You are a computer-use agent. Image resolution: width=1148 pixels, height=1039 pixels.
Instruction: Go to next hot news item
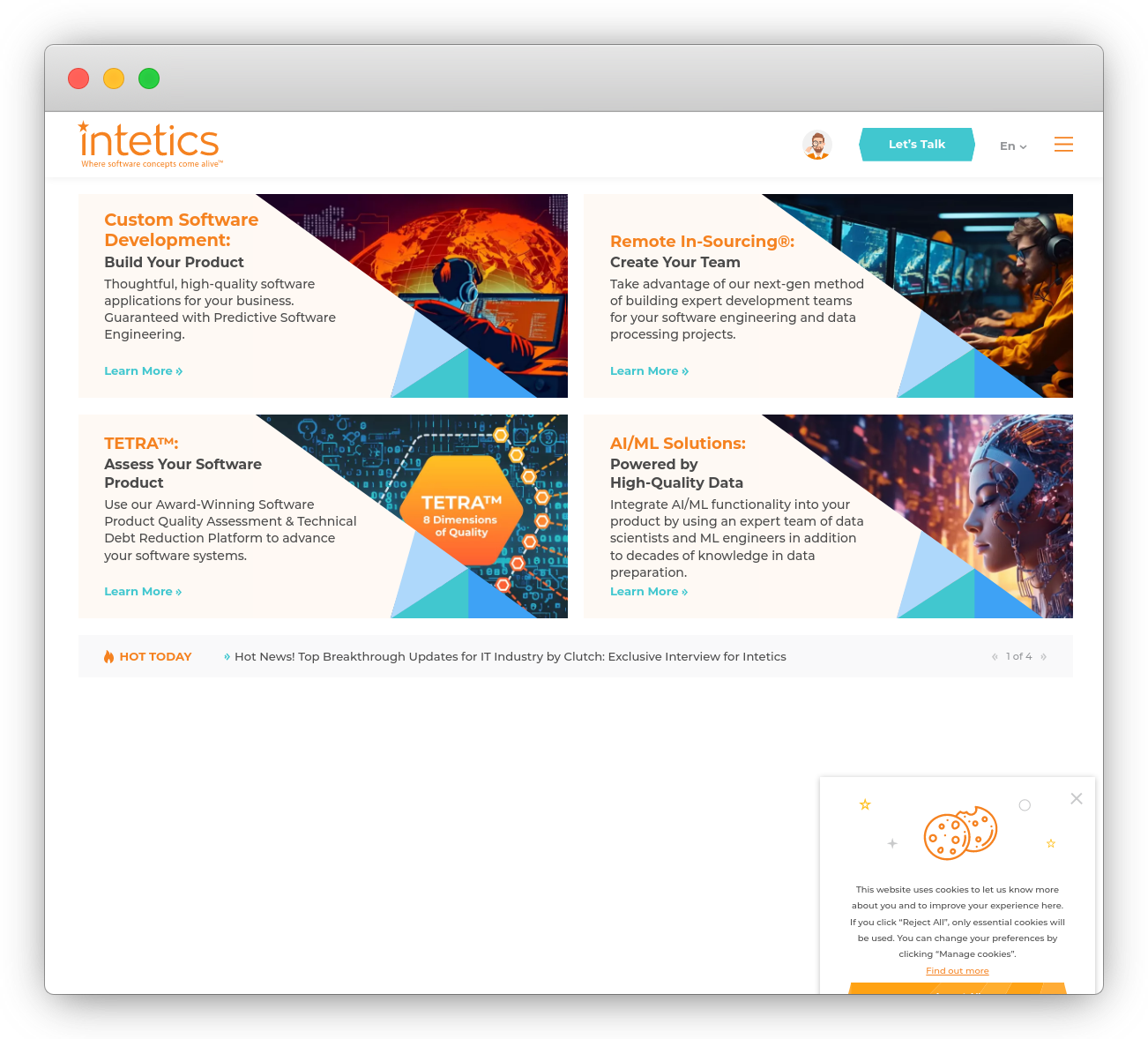[1044, 656]
